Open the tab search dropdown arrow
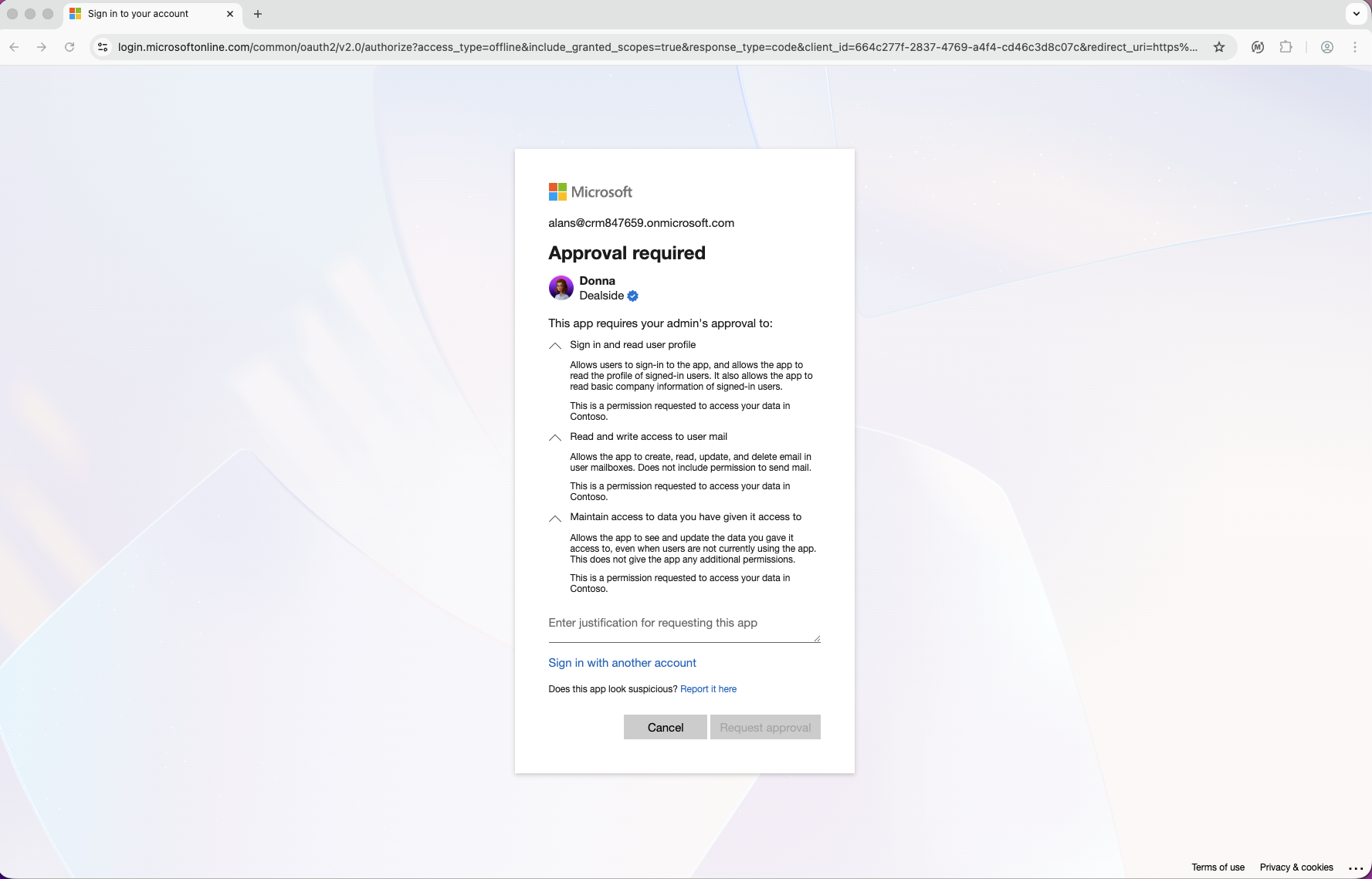 click(1357, 14)
